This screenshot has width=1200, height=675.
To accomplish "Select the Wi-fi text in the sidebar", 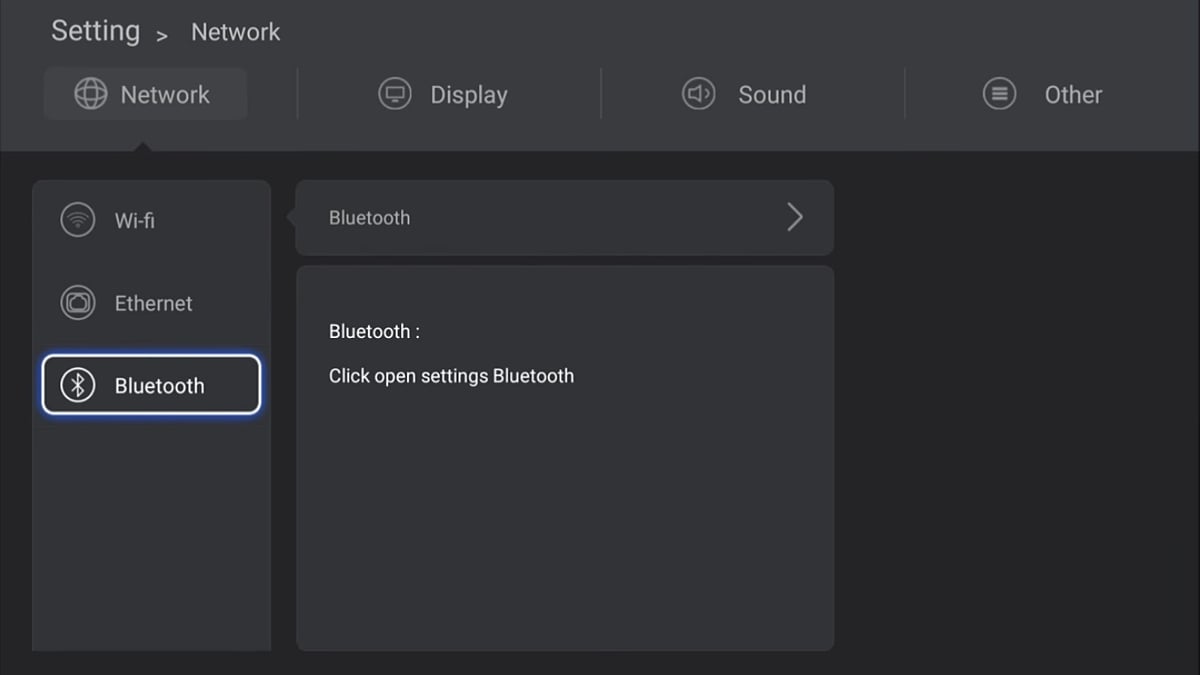I will (x=135, y=220).
